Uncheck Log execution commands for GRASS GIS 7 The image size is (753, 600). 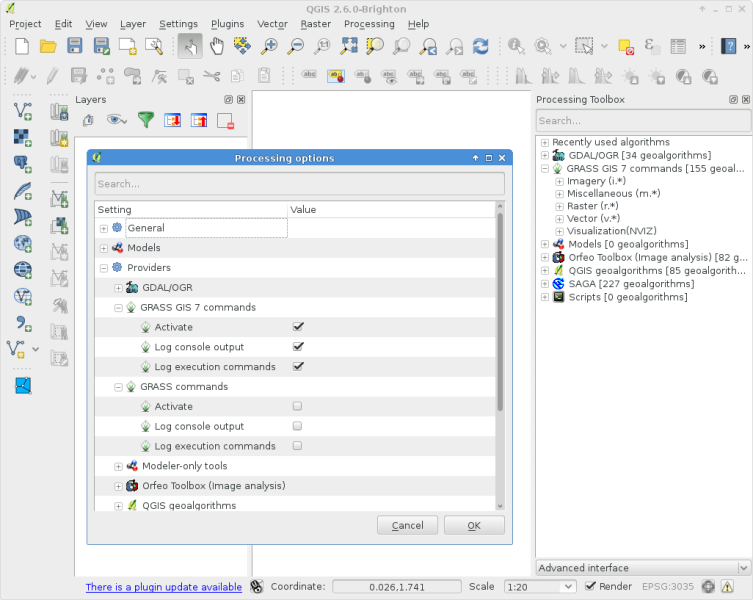tap(298, 366)
